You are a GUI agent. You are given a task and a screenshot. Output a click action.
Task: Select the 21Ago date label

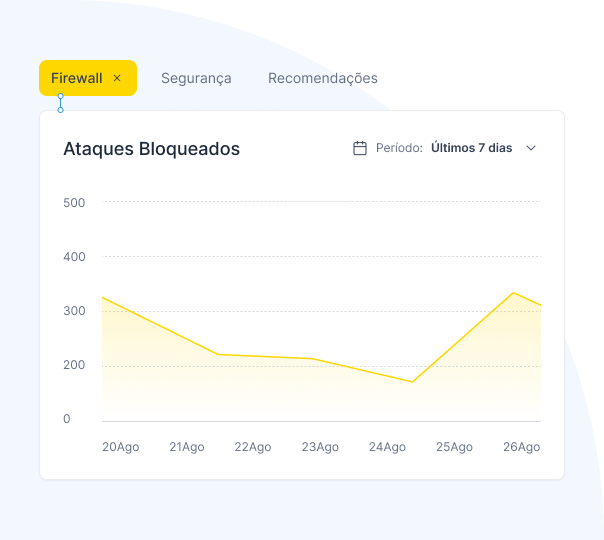(x=186, y=447)
